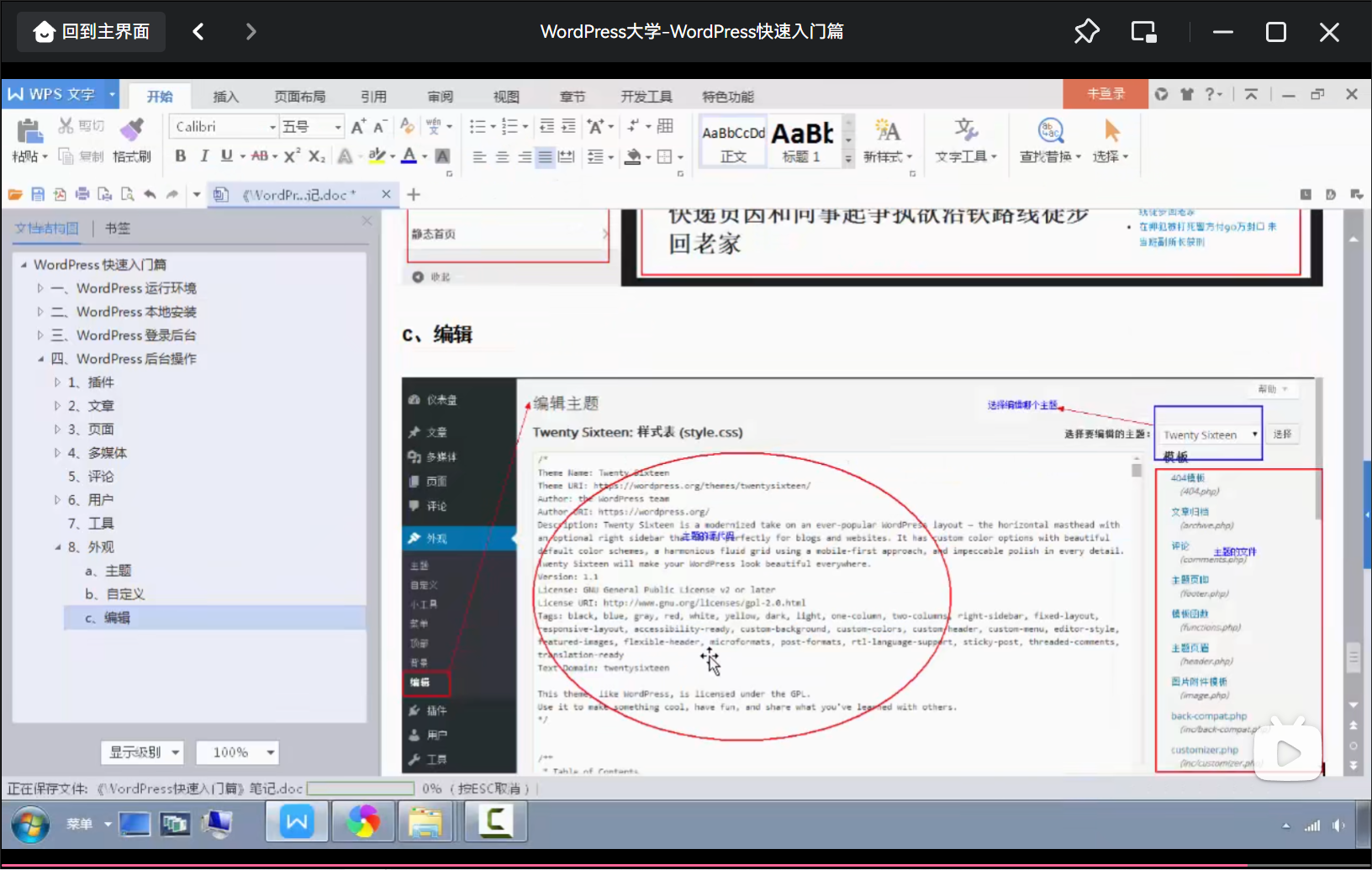Toggle Superscript X² formatting
Image resolution: width=1372 pixels, height=870 pixels.
click(292, 156)
